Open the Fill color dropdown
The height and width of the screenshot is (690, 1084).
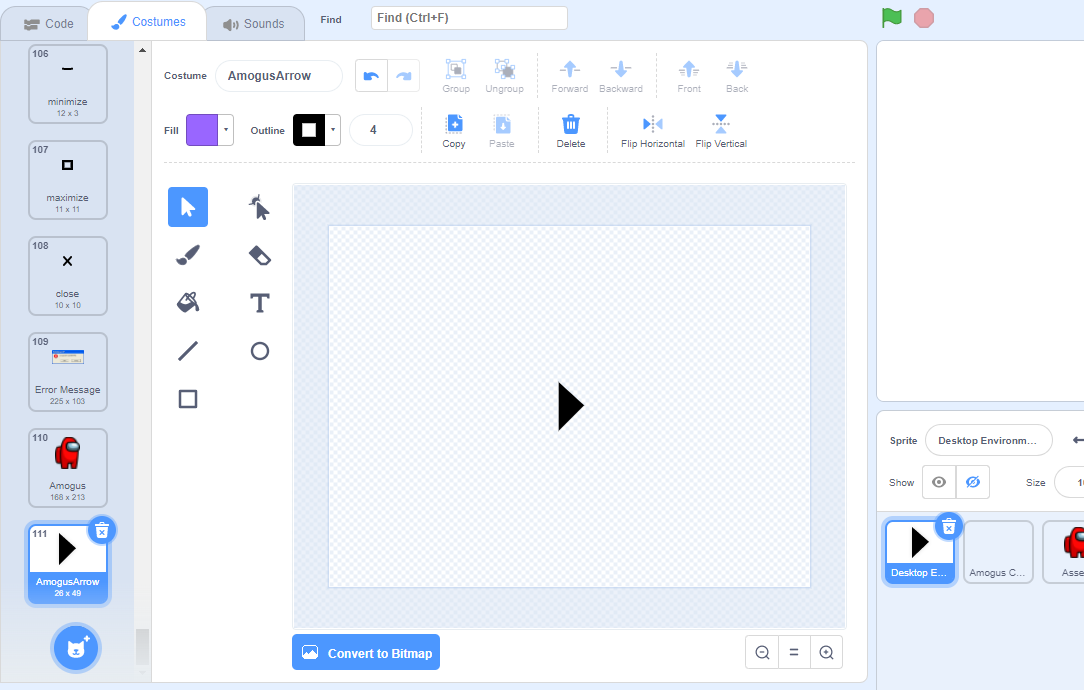(x=226, y=130)
